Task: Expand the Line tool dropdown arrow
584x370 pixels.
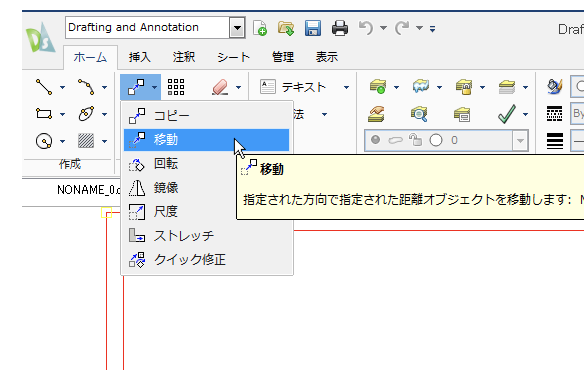Action: 62,88
